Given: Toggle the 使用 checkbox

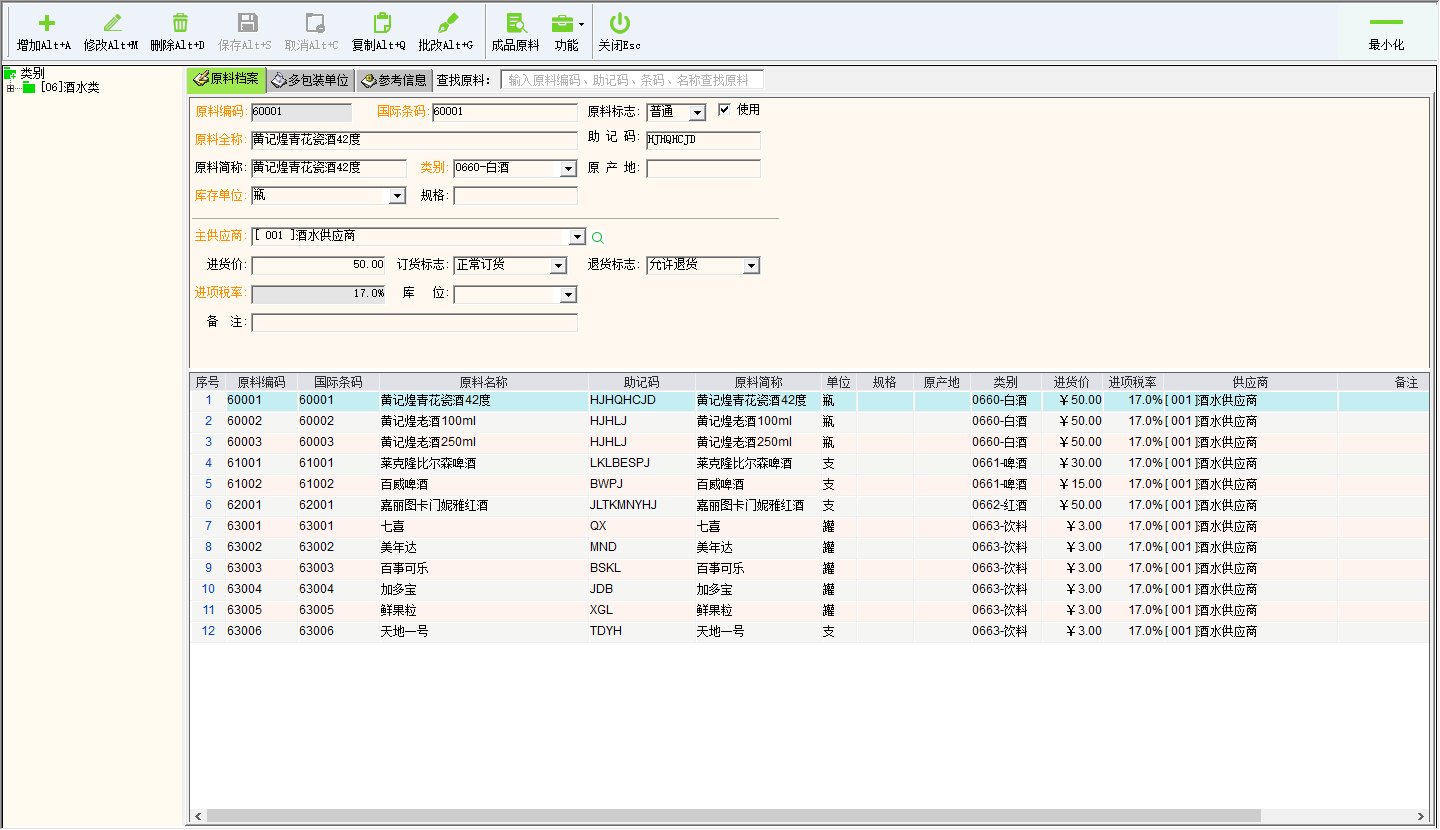Looking at the screenshot, I should (x=725, y=109).
